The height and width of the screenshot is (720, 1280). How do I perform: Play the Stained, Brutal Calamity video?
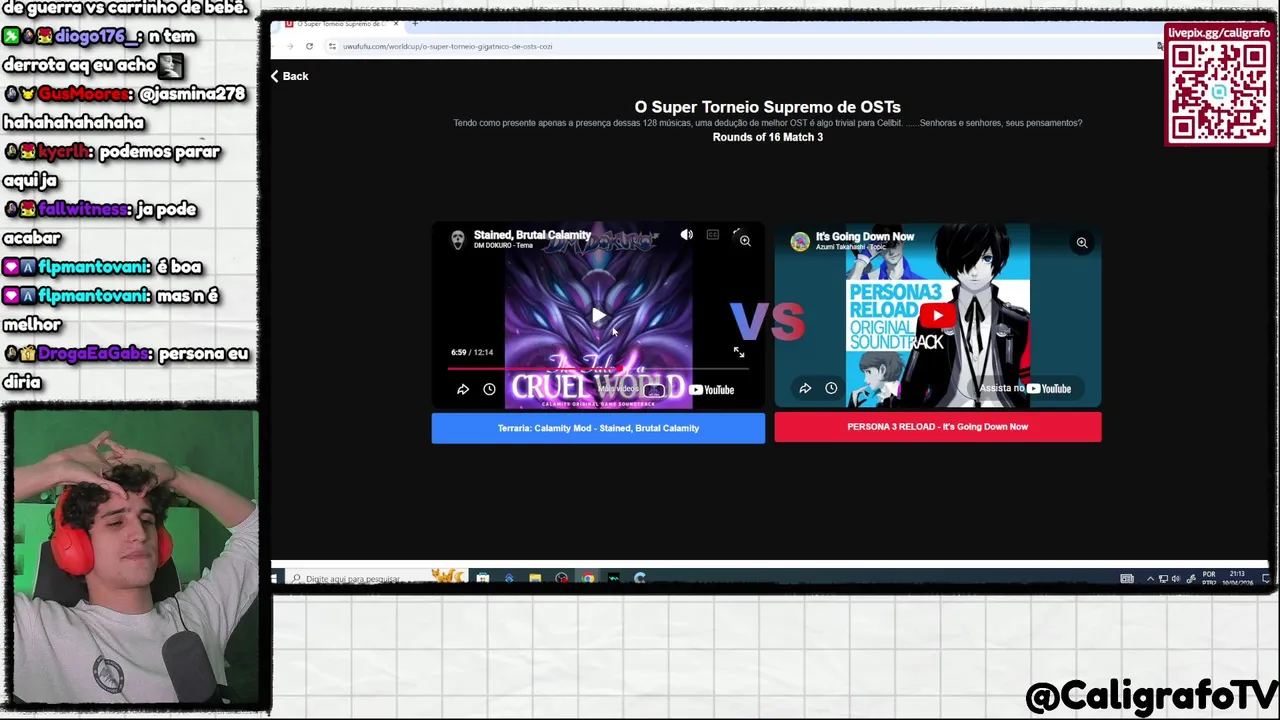598,316
